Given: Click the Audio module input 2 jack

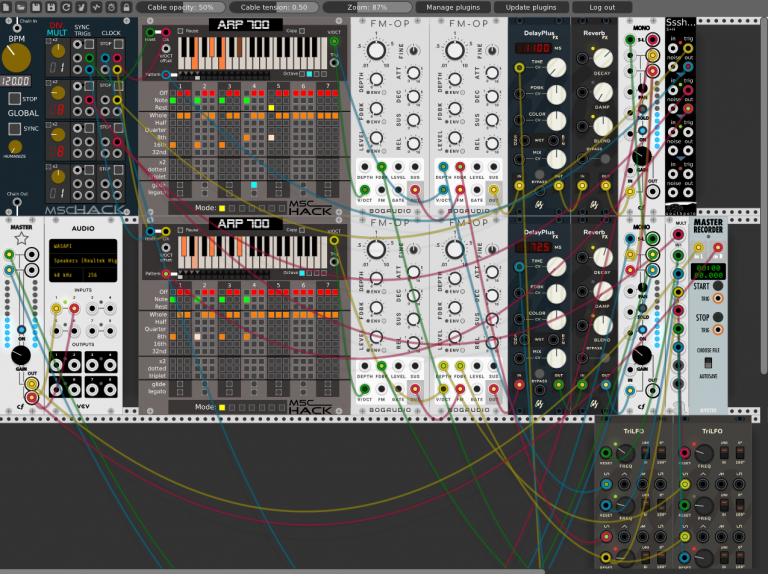Looking at the screenshot, I should click(x=74, y=308).
